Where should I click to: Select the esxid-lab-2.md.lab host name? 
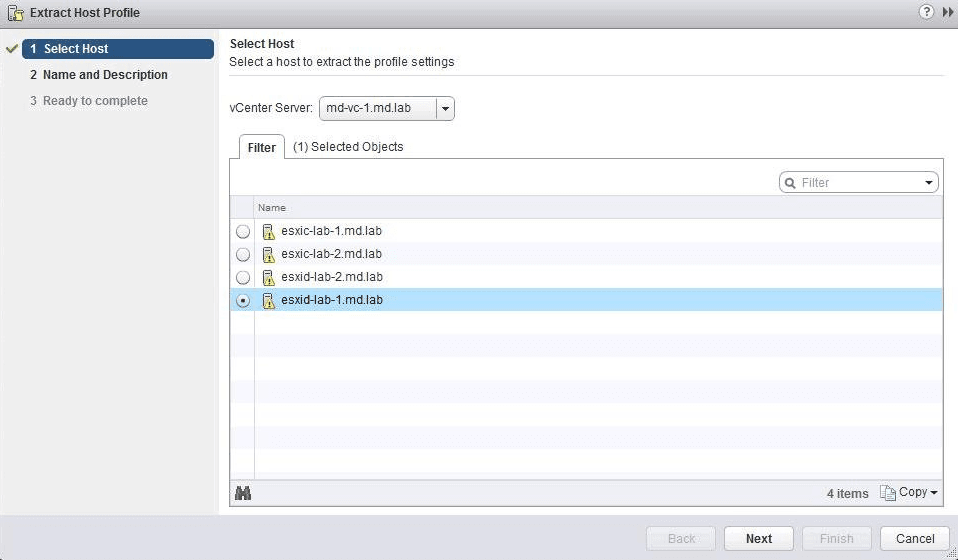pos(332,277)
